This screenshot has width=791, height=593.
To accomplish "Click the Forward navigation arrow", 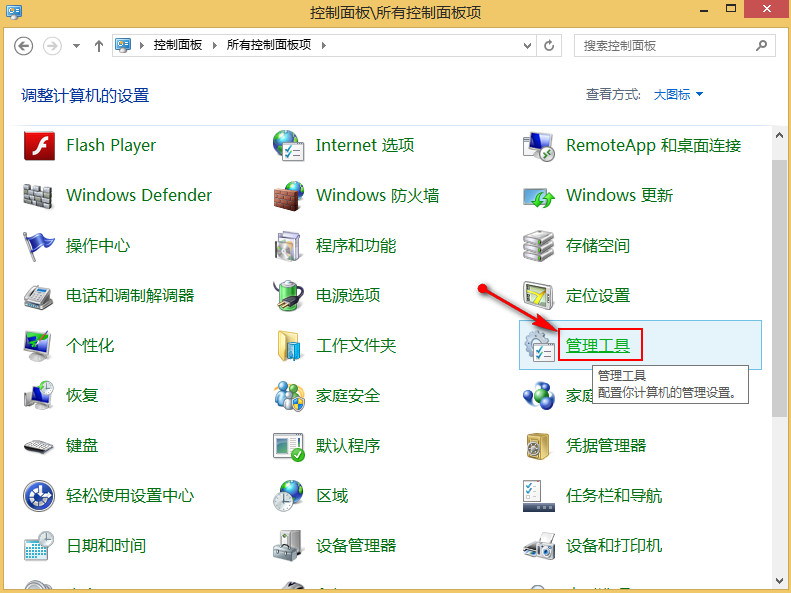I will point(52,46).
